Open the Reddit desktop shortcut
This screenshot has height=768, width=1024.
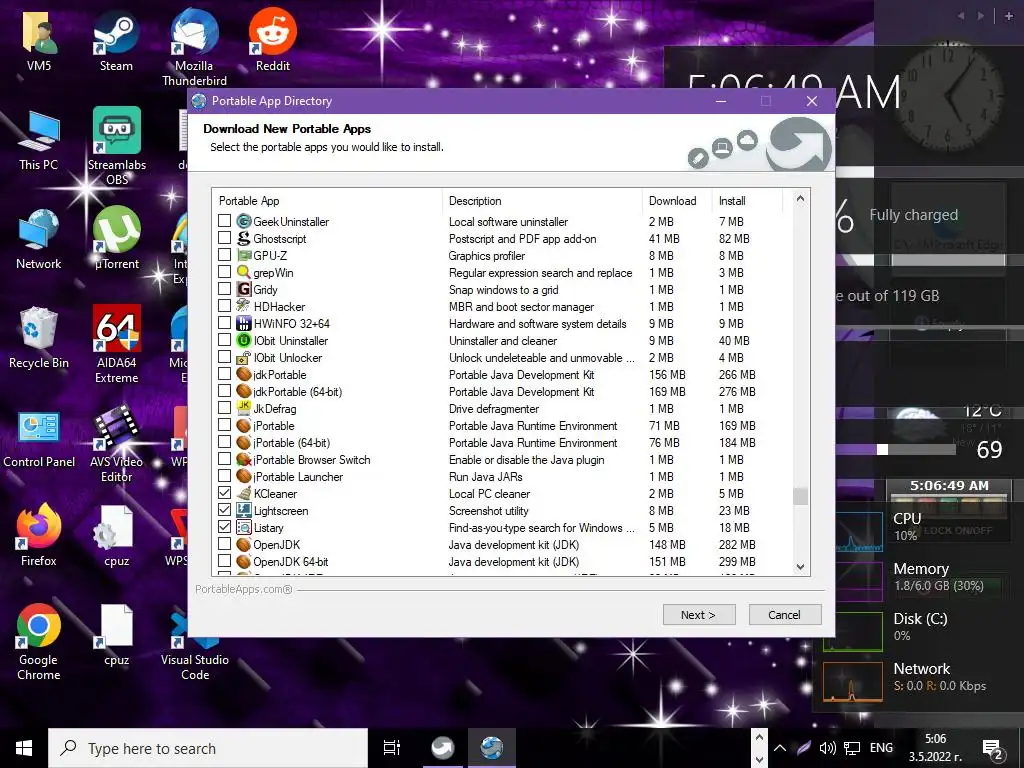point(272,40)
